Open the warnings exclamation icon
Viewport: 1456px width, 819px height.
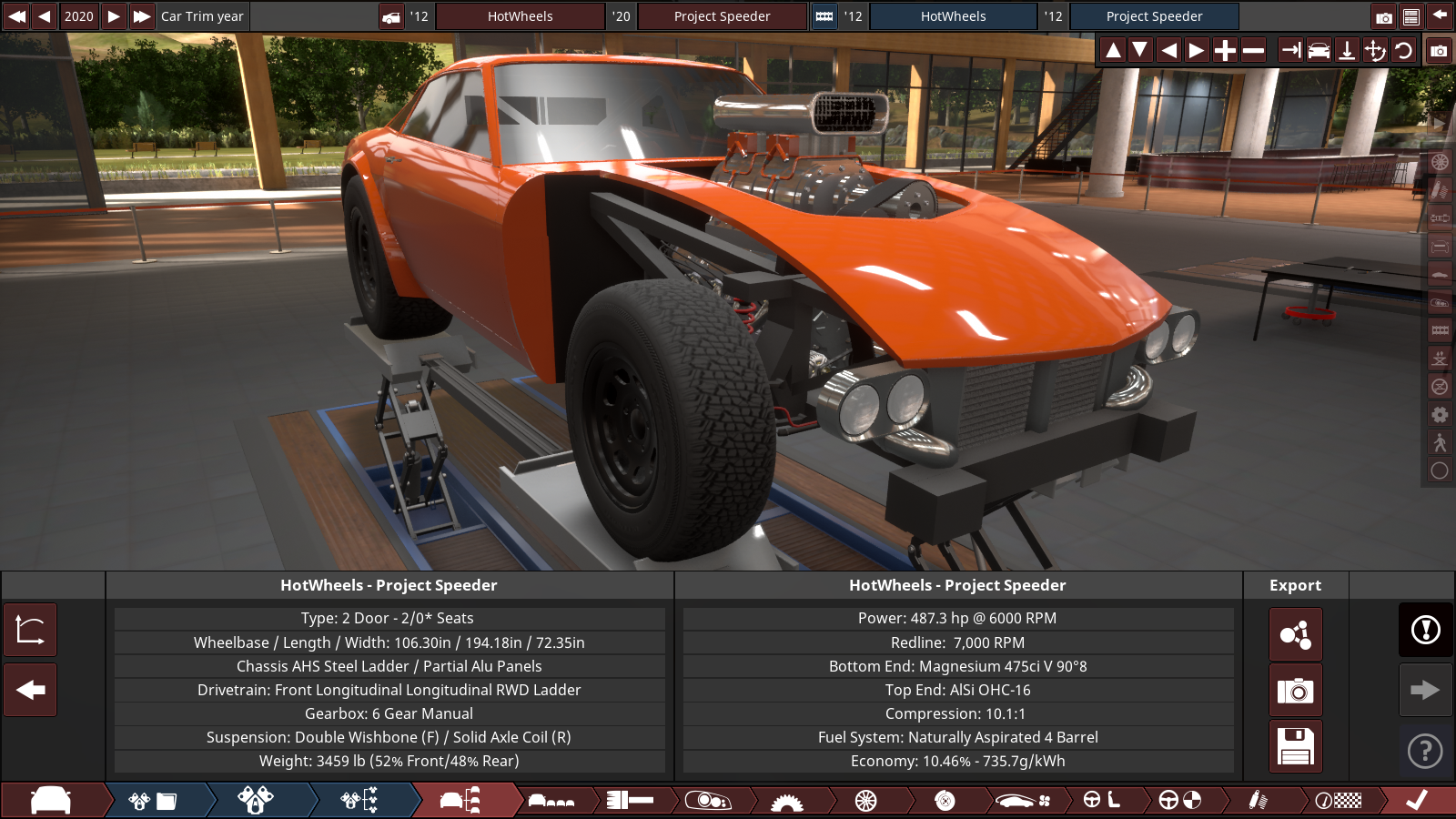1425,630
